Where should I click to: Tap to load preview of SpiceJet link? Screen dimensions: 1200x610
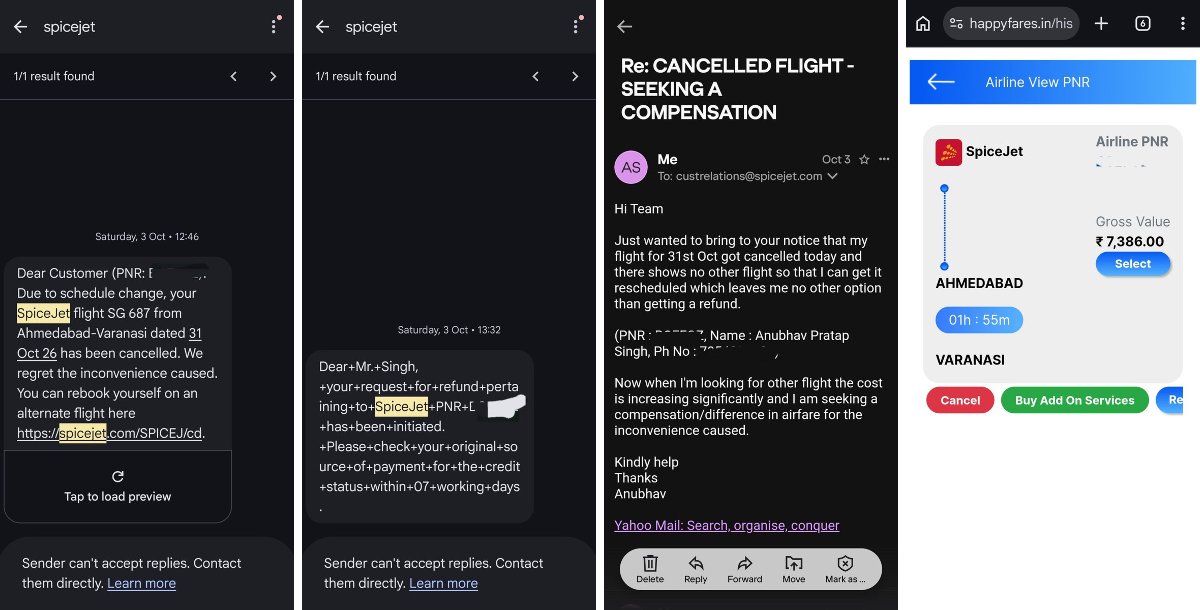(118, 487)
